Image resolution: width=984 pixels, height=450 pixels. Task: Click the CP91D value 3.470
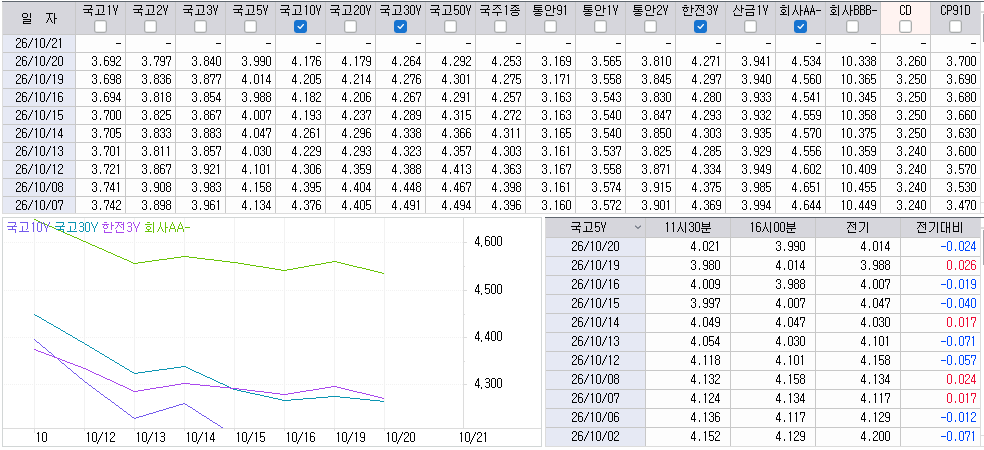pos(961,205)
